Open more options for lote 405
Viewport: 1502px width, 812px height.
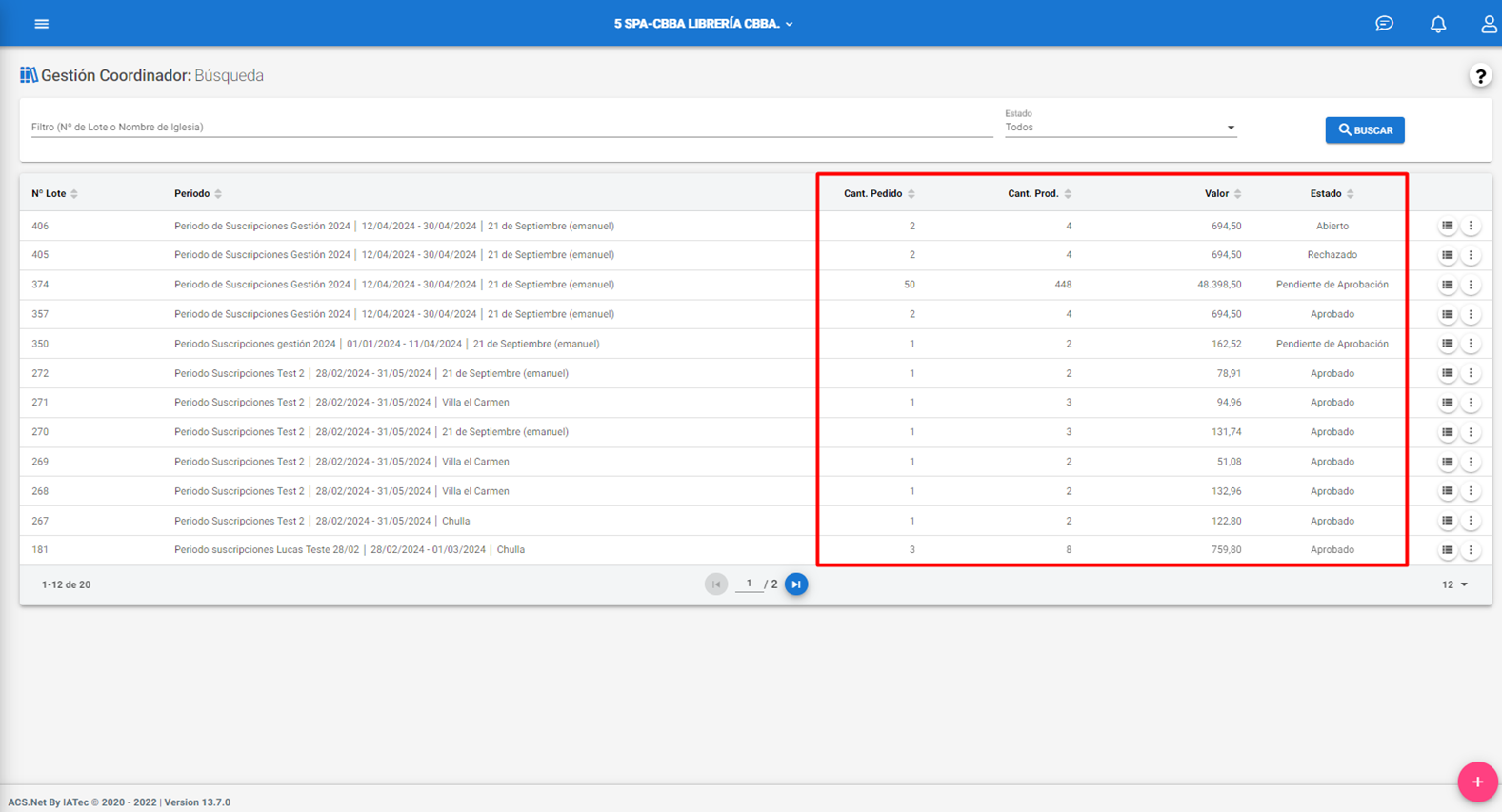point(1471,255)
